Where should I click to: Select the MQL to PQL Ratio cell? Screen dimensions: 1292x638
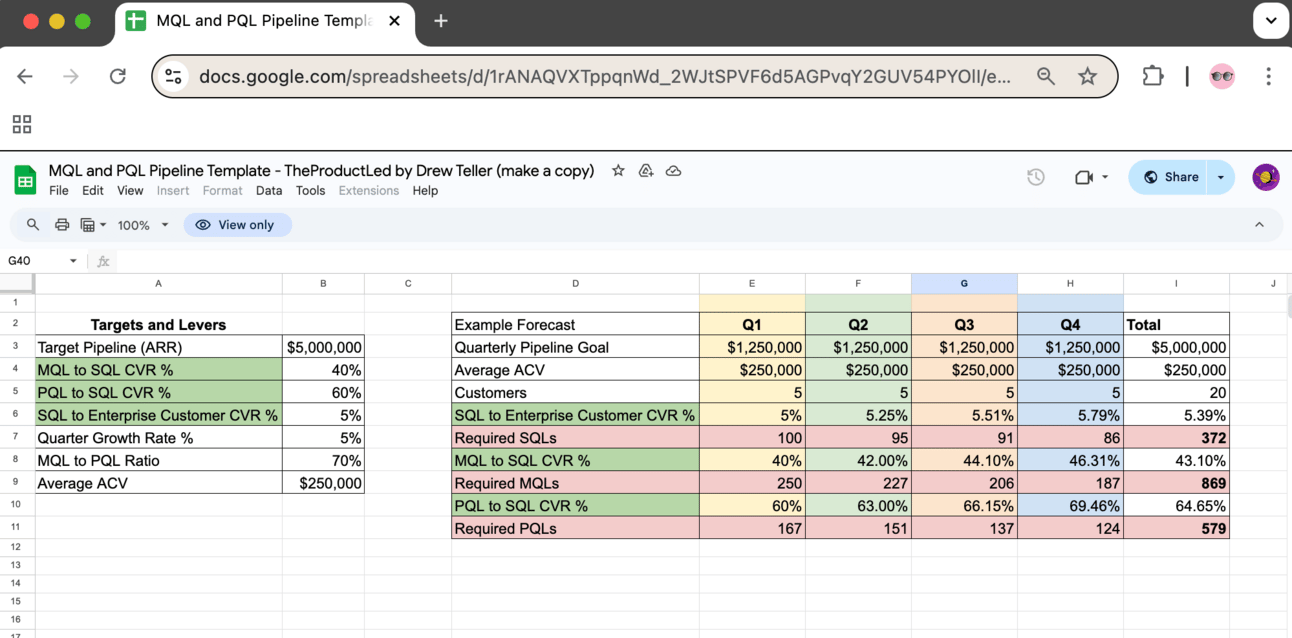pos(158,461)
